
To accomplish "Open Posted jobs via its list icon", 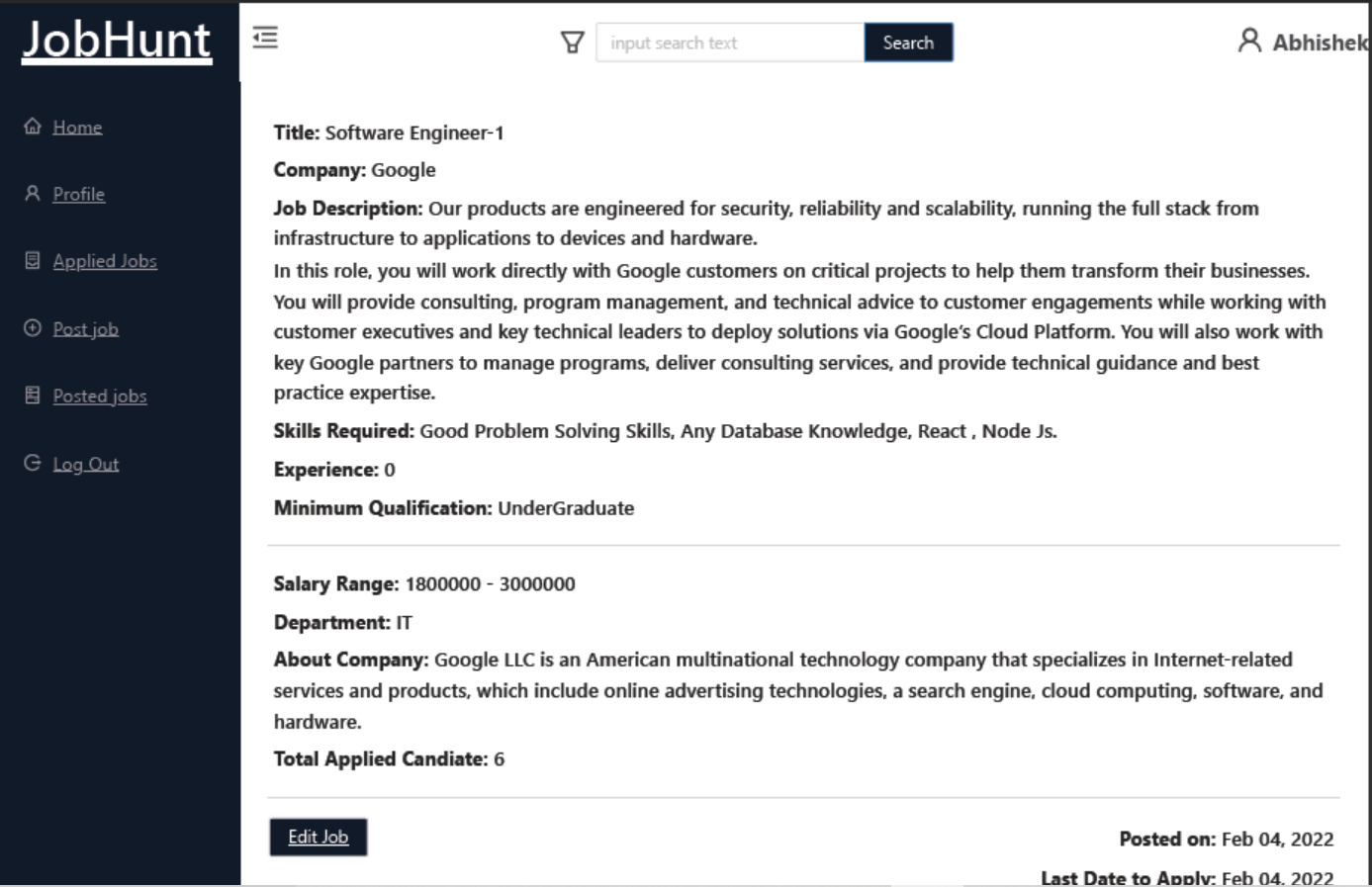I will [x=31, y=395].
